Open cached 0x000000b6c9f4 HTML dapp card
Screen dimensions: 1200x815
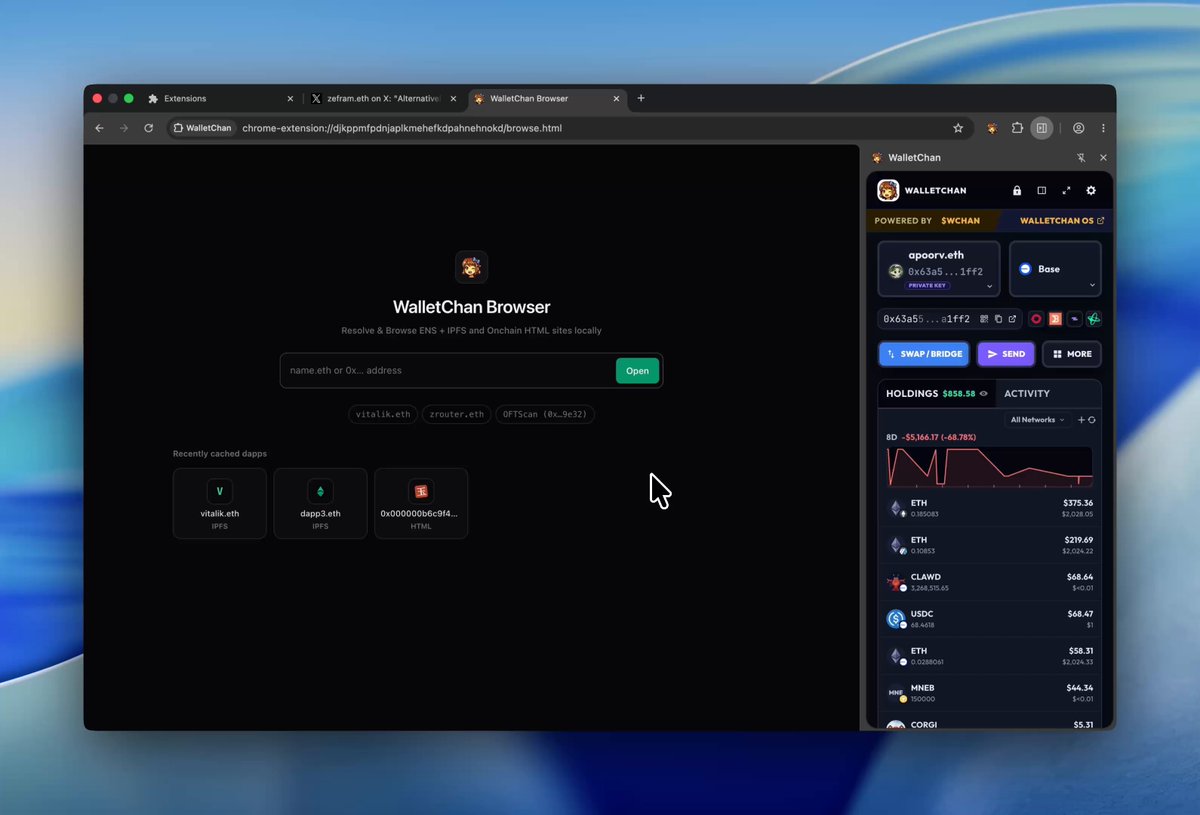(x=421, y=503)
